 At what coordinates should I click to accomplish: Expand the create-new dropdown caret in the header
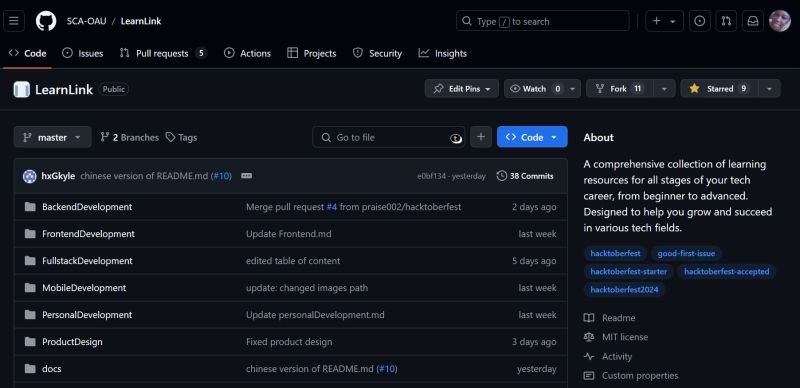tap(673, 21)
